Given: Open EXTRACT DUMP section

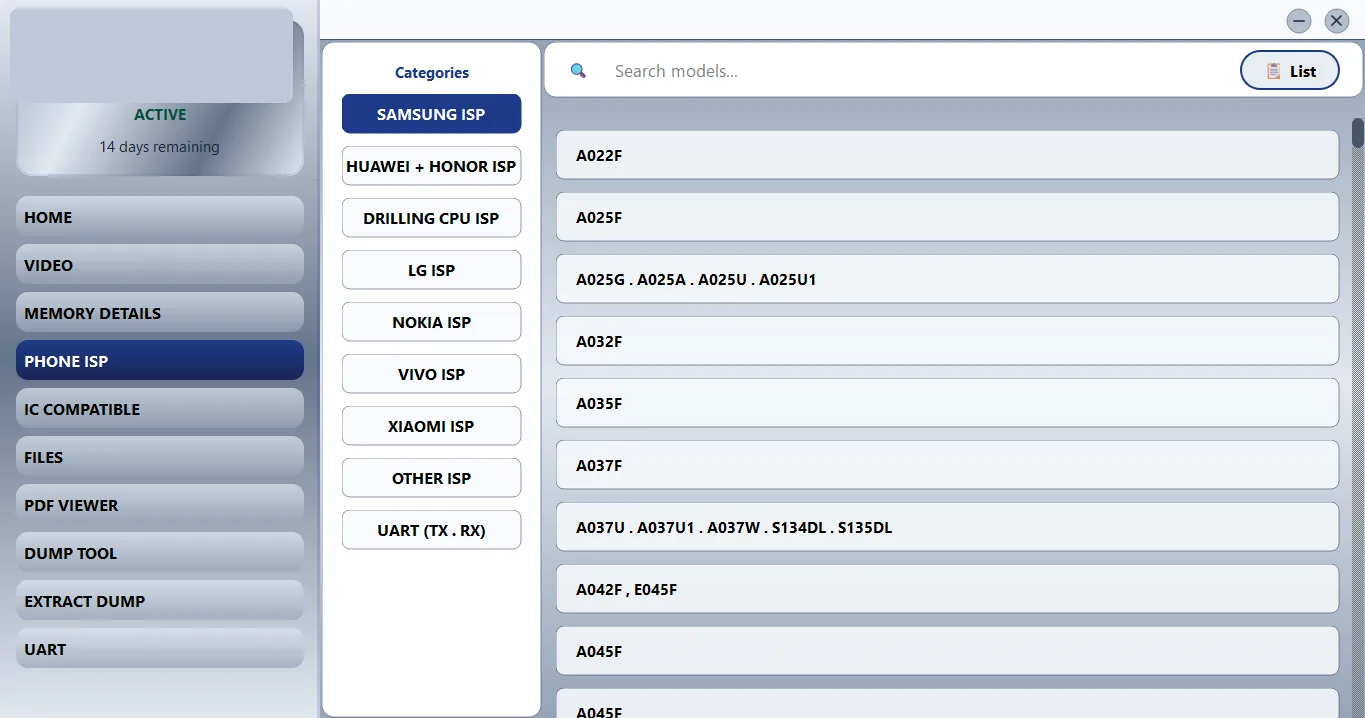Looking at the screenshot, I should pyautogui.click(x=160, y=601).
